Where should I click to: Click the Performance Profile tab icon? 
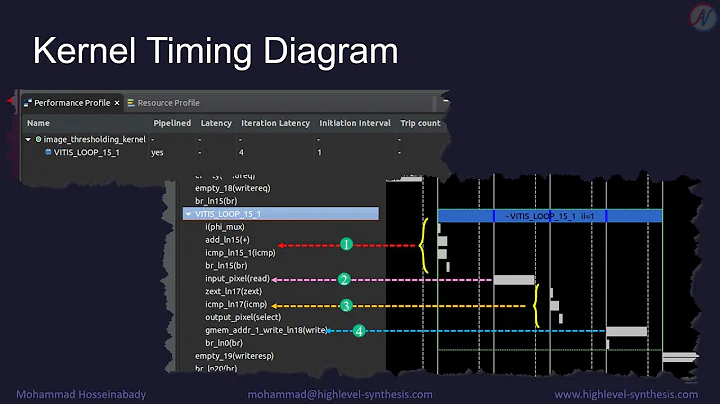[x=28, y=103]
